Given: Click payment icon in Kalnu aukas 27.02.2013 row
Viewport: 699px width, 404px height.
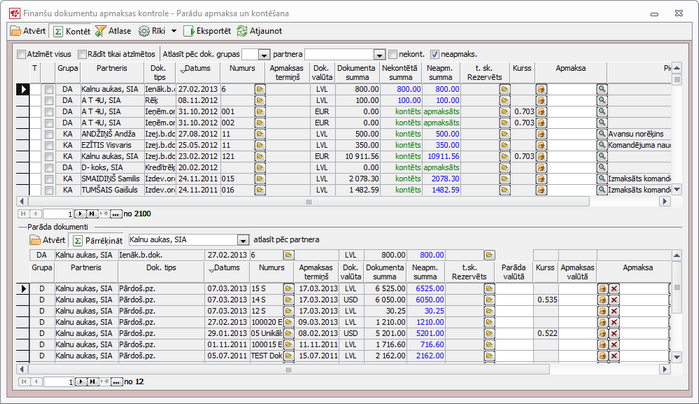Looking at the screenshot, I should pos(541,89).
